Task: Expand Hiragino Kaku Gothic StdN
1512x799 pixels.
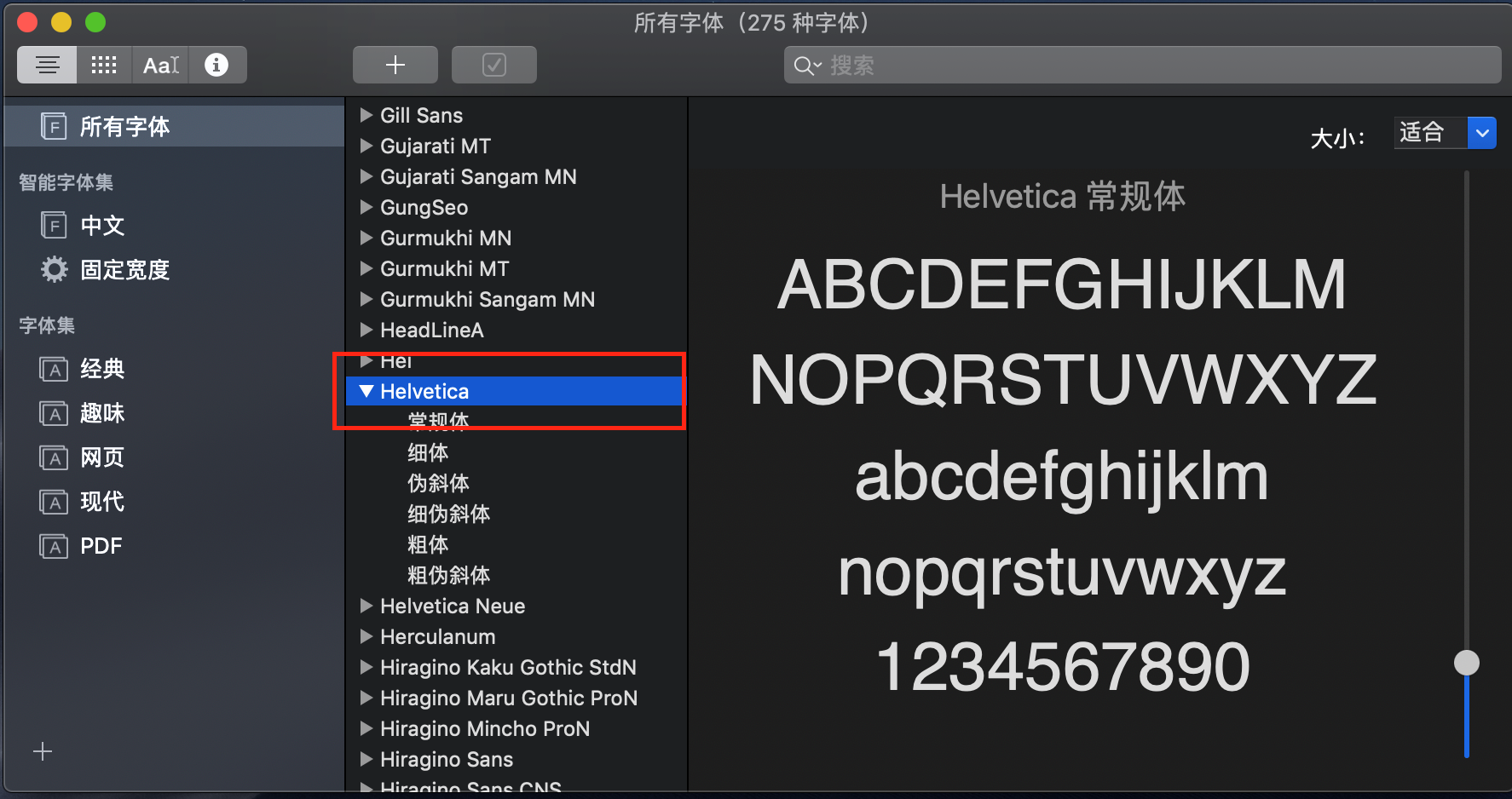Action: (x=366, y=667)
